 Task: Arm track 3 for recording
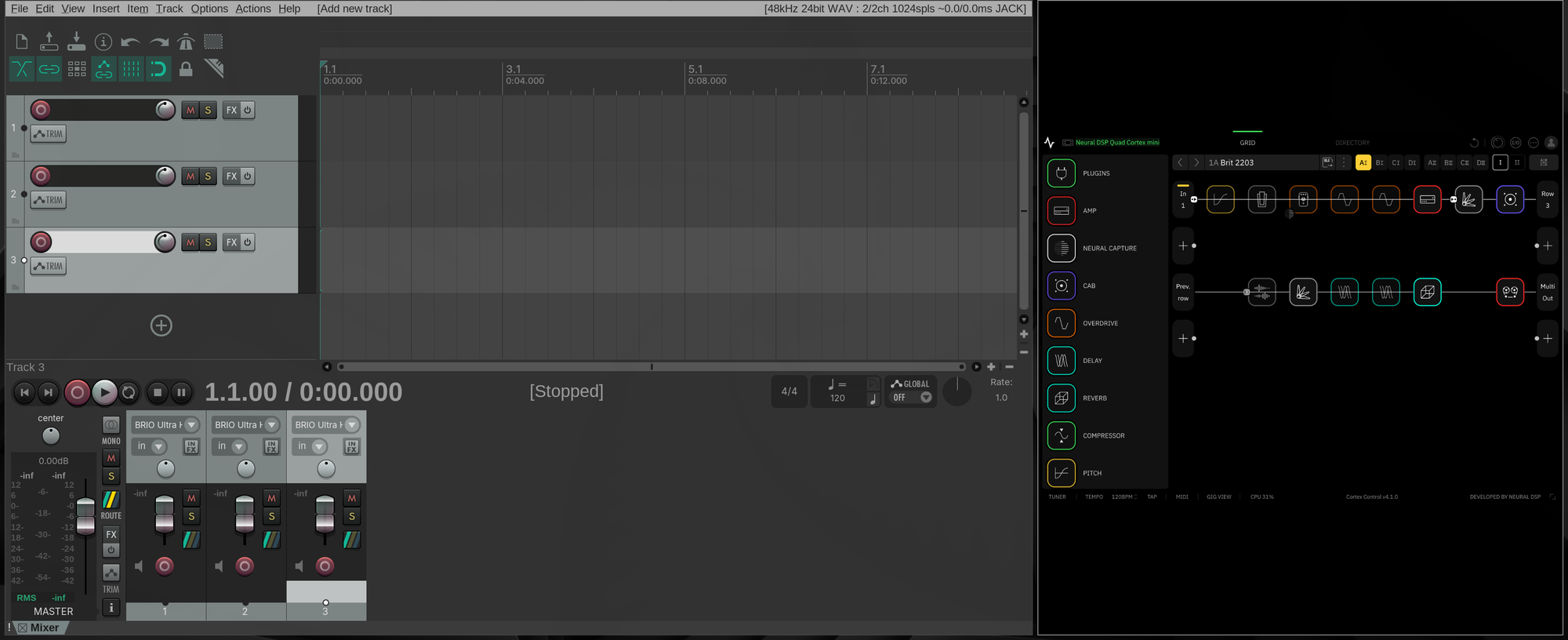click(x=41, y=242)
